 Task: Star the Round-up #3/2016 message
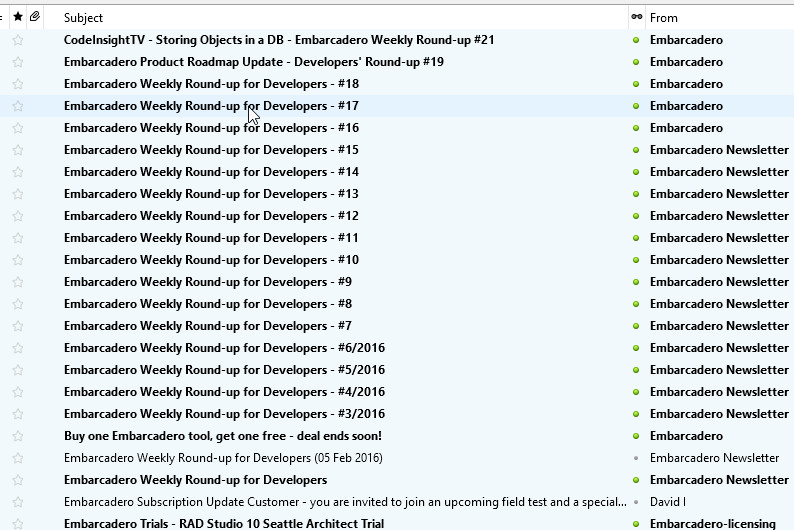pyautogui.click(x=18, y=414)
